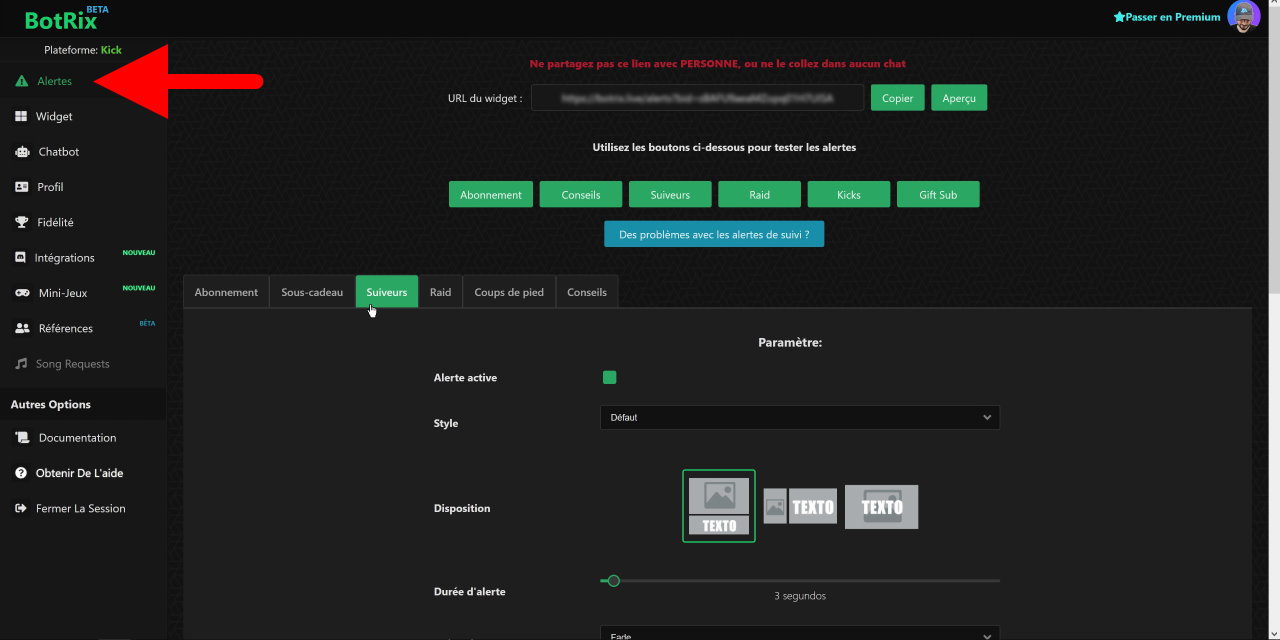Open the user avatar menu
Image resolution: width=1280 pixels, height=640 pixels.
pos(1244,17)
